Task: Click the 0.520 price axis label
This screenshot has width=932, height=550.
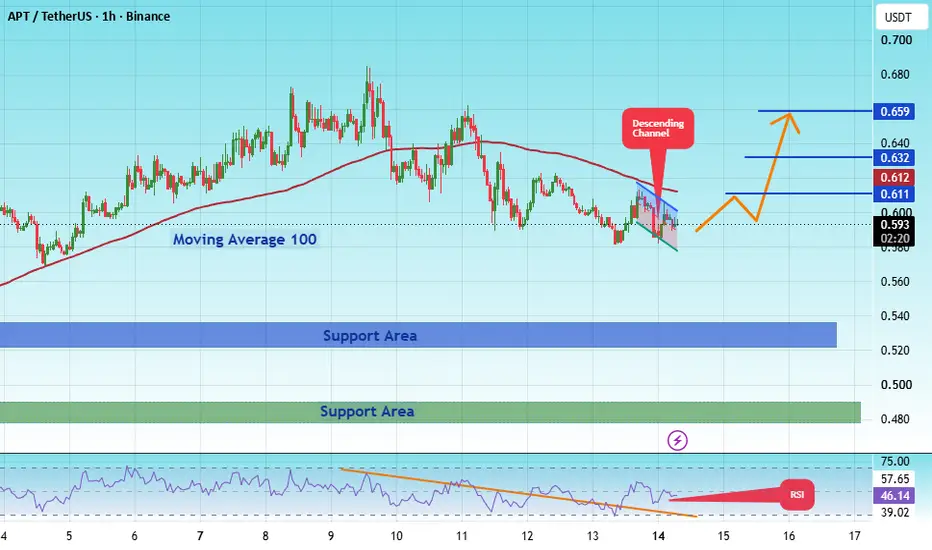Action: click(x=895, y=350)
